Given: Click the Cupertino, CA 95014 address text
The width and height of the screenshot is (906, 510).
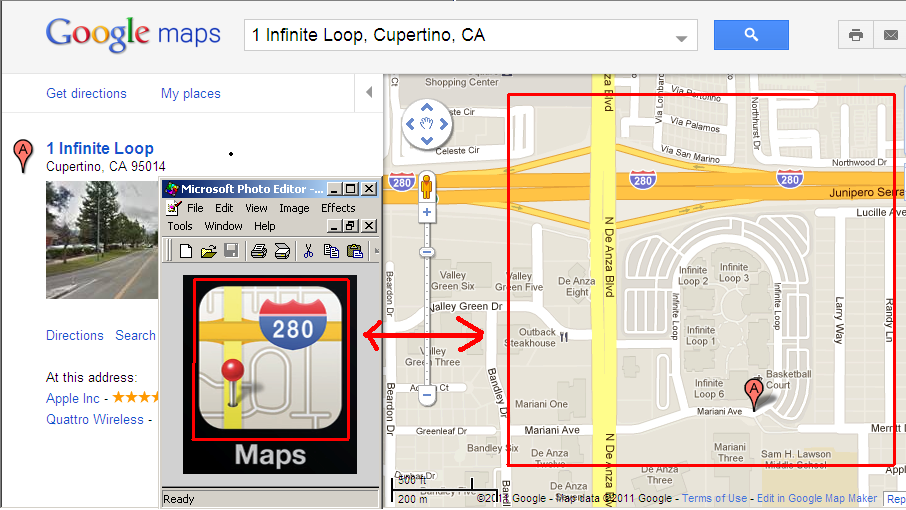Looking at the screenshot, I should point(106,166).
